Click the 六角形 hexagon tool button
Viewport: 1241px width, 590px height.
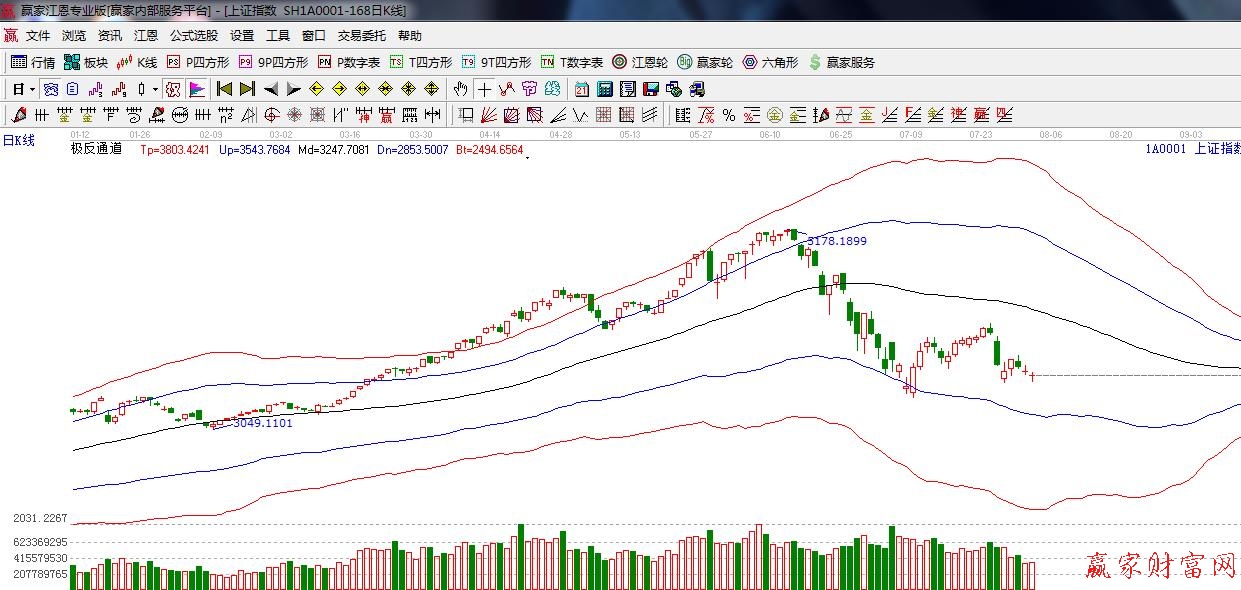(x=770, y=62)
